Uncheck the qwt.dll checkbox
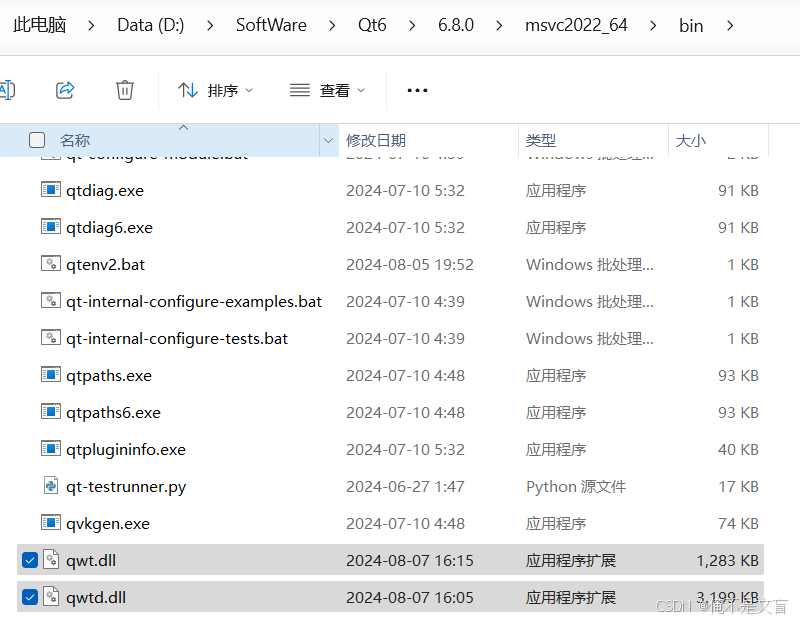Viewport: 800px width, 622px height. [30, 560]
